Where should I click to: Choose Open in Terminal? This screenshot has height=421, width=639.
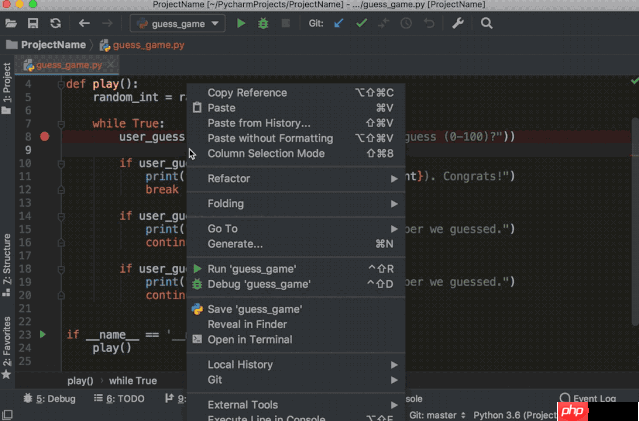(296, 339)
